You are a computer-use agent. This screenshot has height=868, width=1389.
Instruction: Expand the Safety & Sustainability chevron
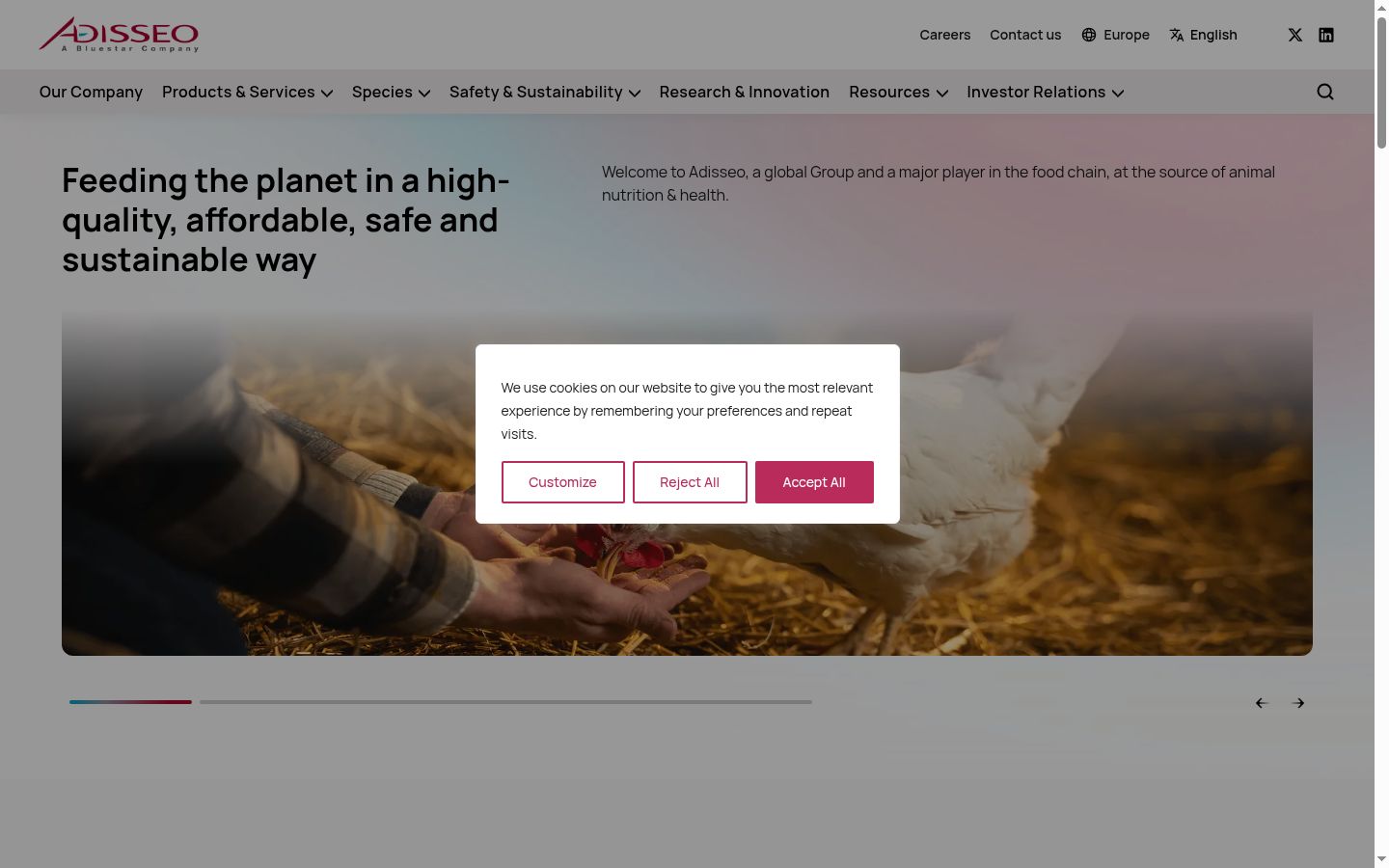(x=635, y=93)
